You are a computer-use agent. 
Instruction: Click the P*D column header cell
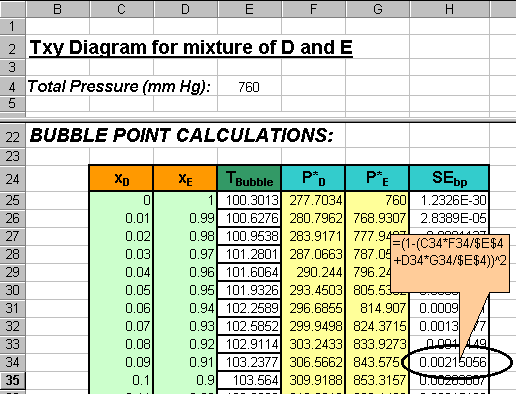313,178
